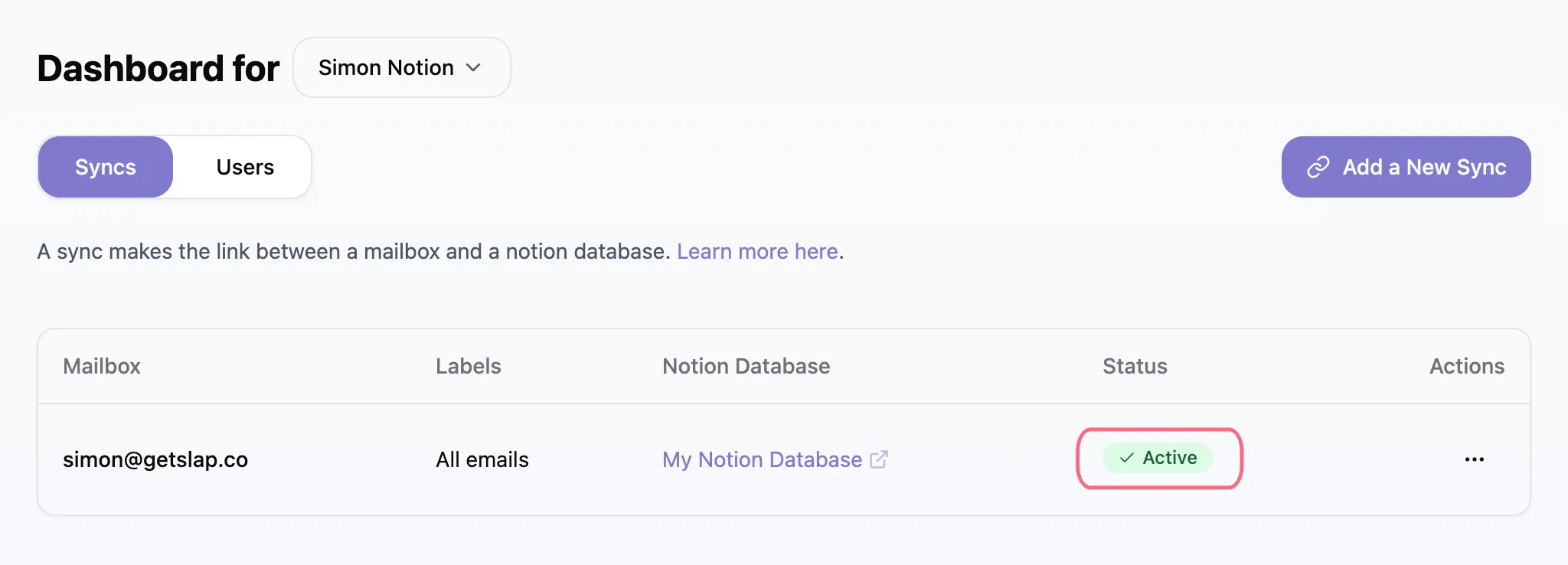This screenshot has height=565, width=1568.
Task: Click the Active status badge
Action: click(1158, 458)
